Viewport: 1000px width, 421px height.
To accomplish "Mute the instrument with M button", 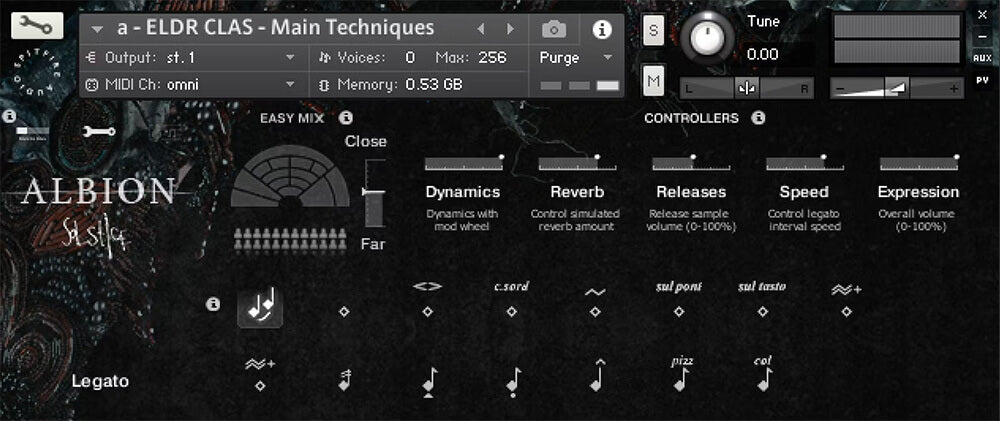I will pos(653,80).
